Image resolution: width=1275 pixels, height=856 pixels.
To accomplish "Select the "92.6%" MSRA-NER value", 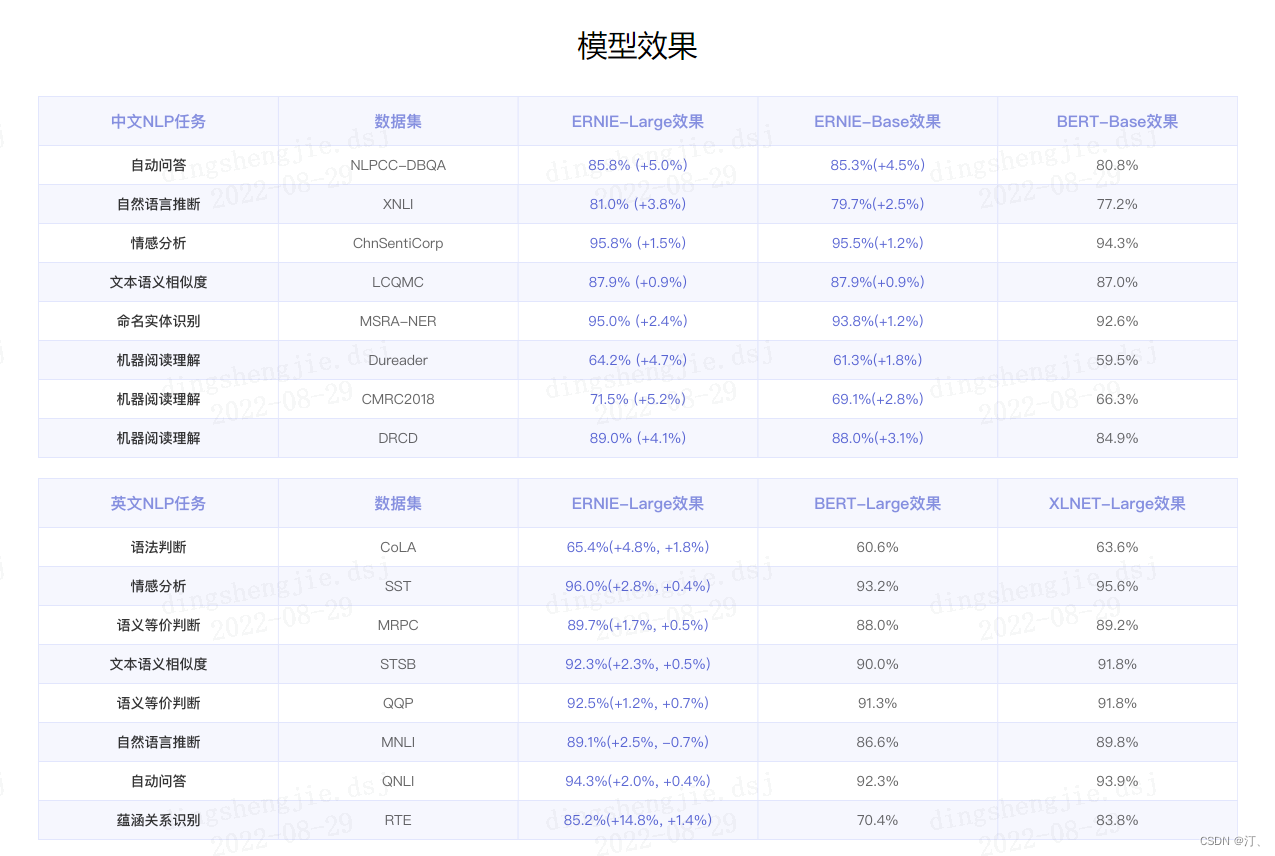I will [x=1117, y=321].
